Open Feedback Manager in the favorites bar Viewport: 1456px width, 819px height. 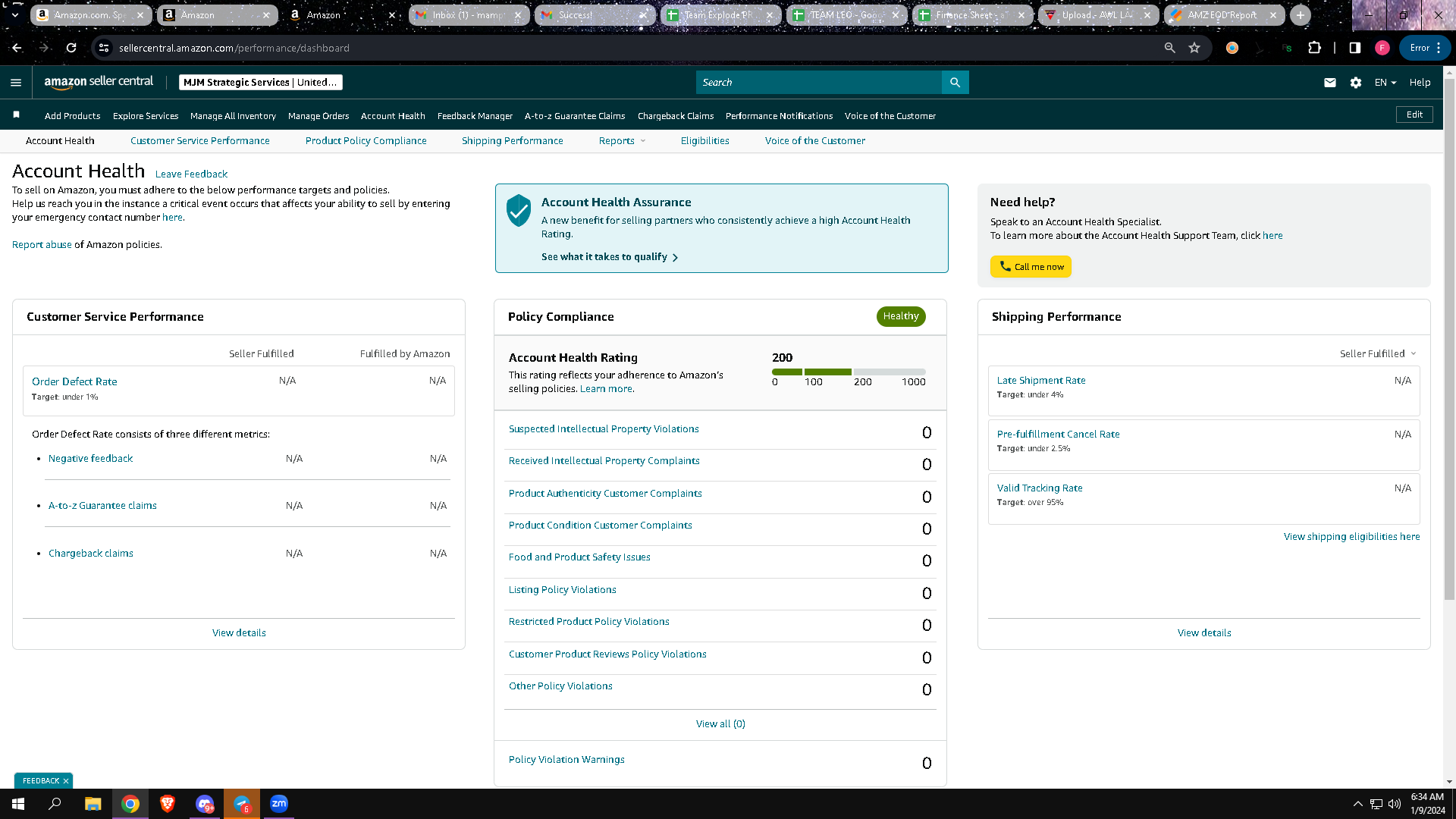coord(475,116)
